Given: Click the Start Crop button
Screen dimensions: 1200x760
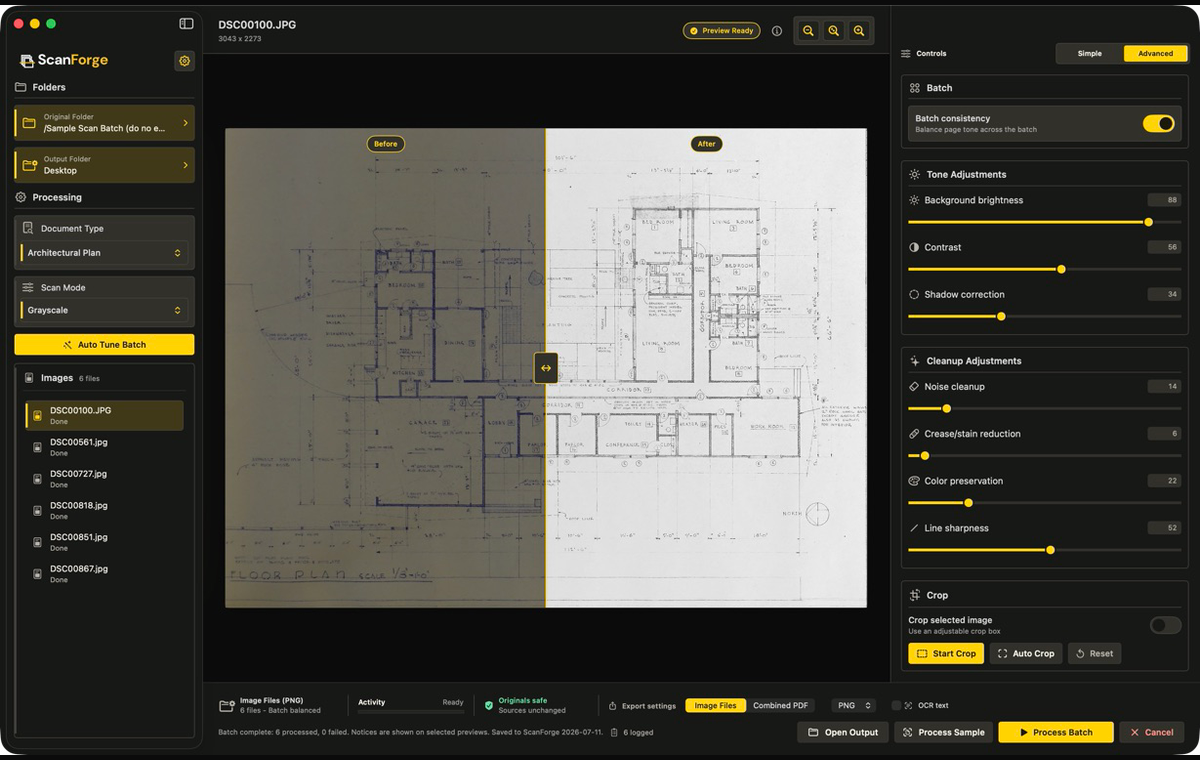Looking at the screenshot, I should [x=946, y=653].
